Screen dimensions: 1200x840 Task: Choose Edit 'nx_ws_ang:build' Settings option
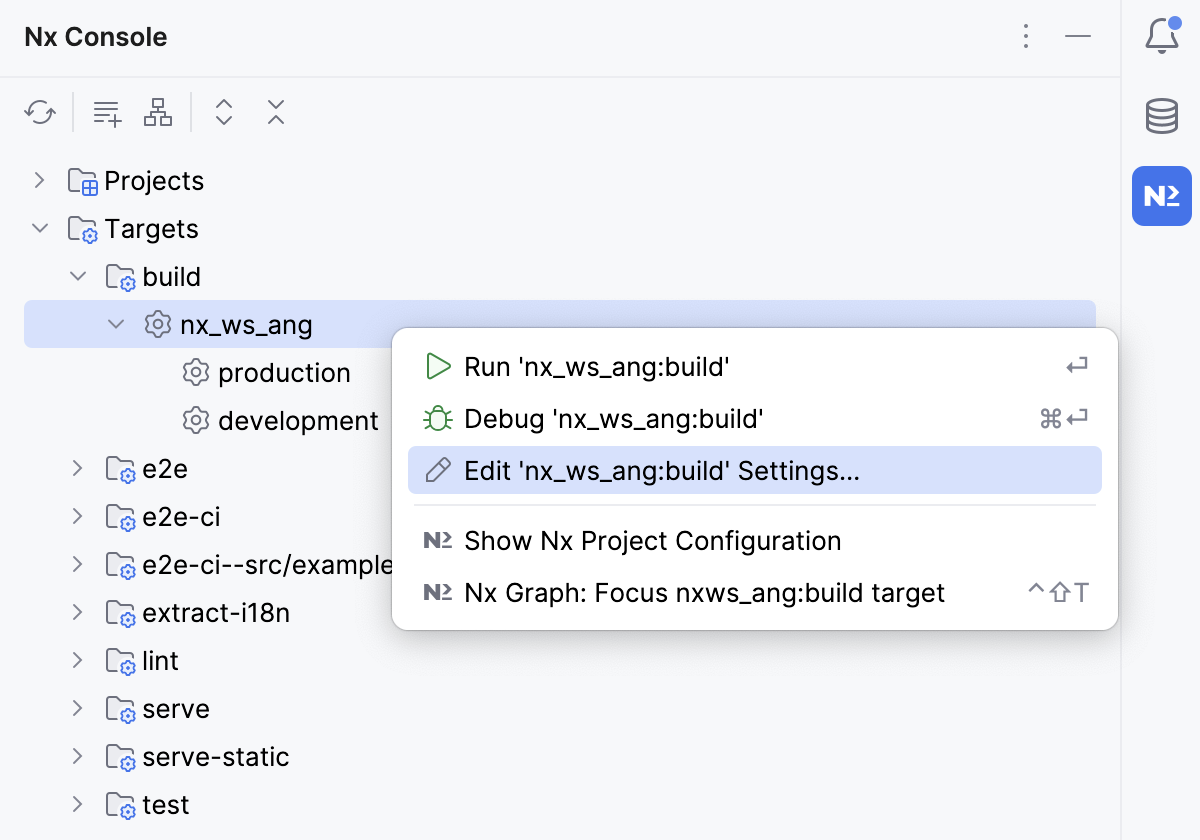tap(660, 470)
